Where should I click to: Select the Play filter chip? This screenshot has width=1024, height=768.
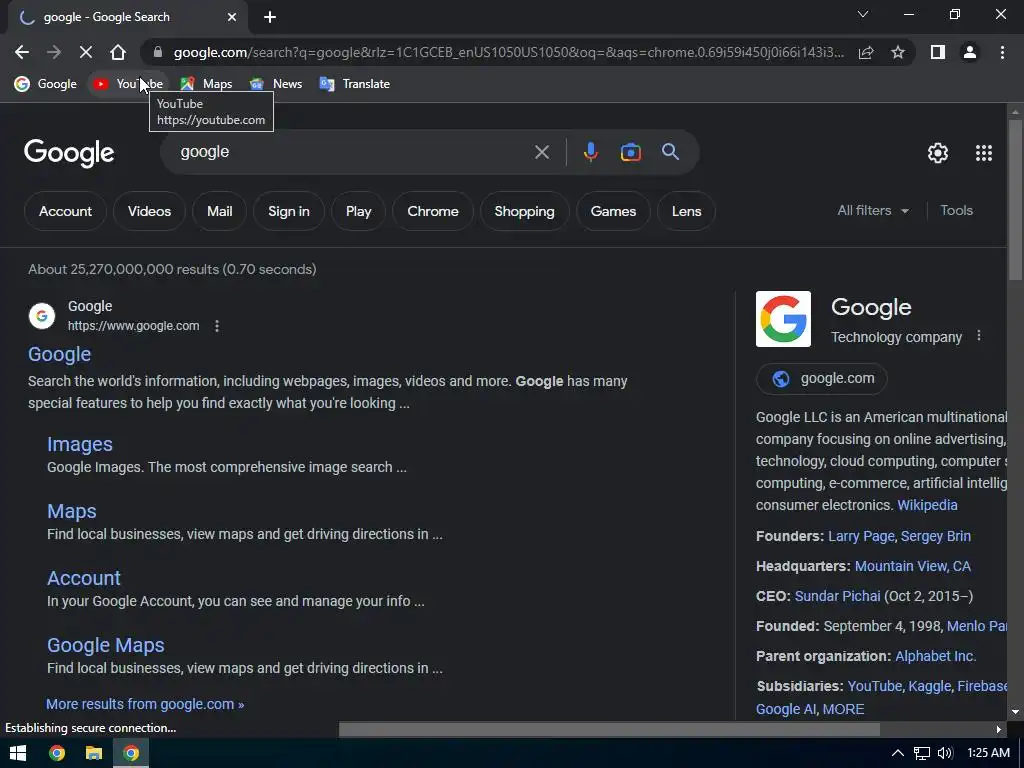pyautogui.click(x=359, y=211)
